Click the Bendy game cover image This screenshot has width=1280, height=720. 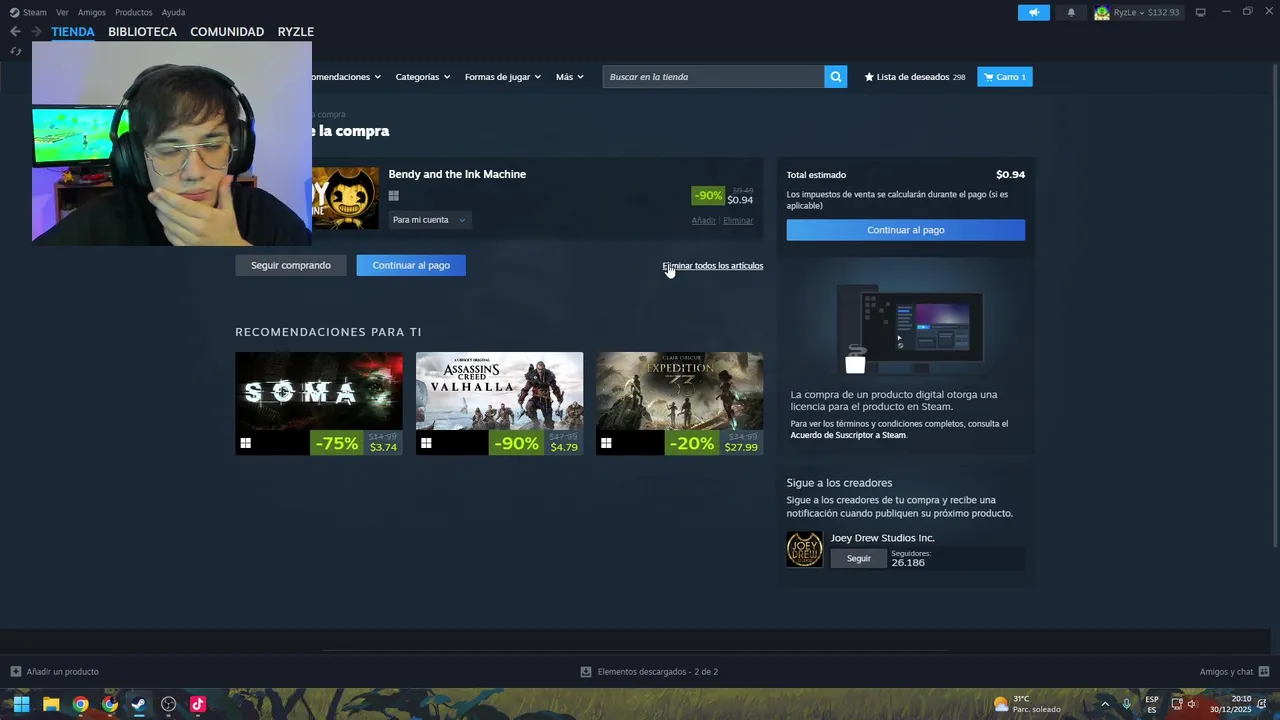tap(345, 198)
